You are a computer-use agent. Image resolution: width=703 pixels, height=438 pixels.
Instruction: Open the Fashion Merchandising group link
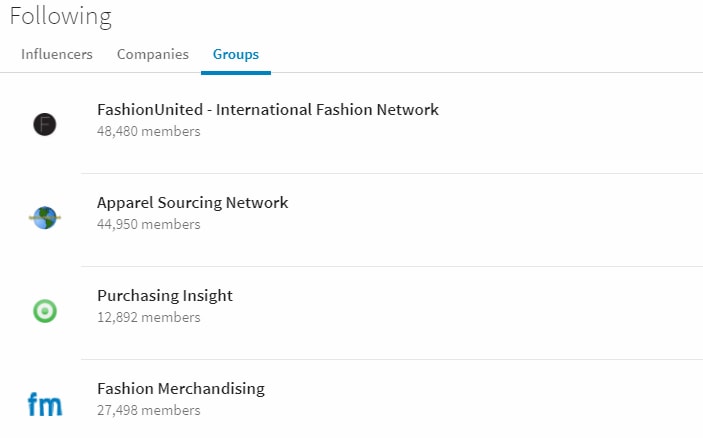pyautogui.click(x=181, y=388)
